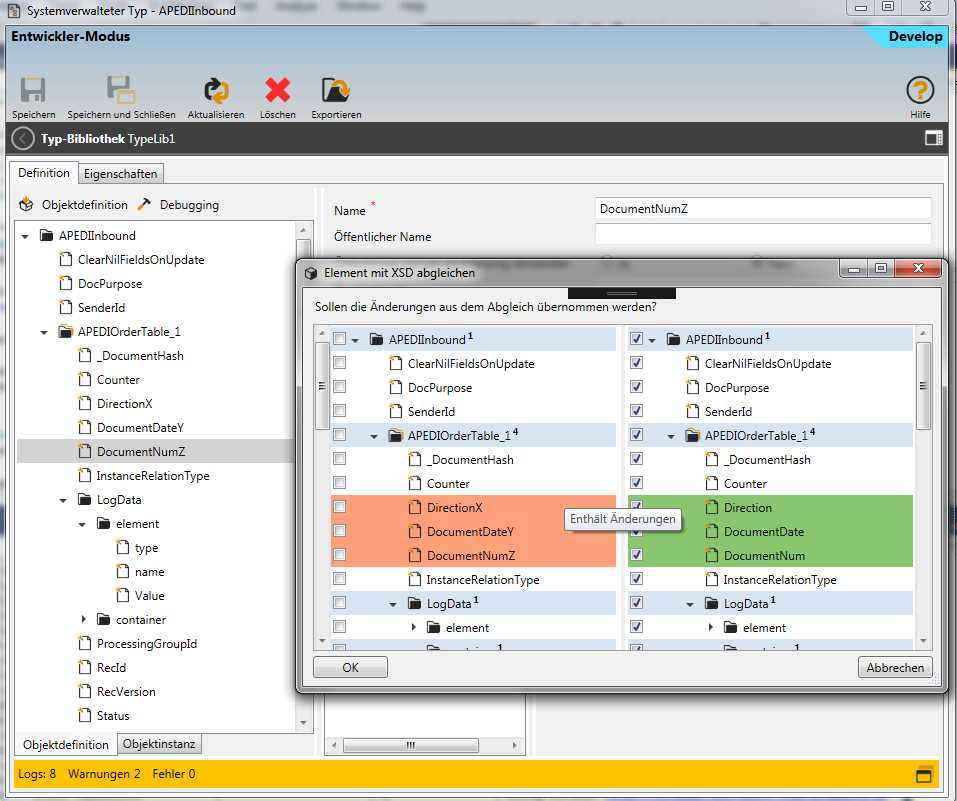Screen dimensions: 957x801
Task: Check the DocumentDateY checkbox in dialog
Action: [x=340, y=531]
